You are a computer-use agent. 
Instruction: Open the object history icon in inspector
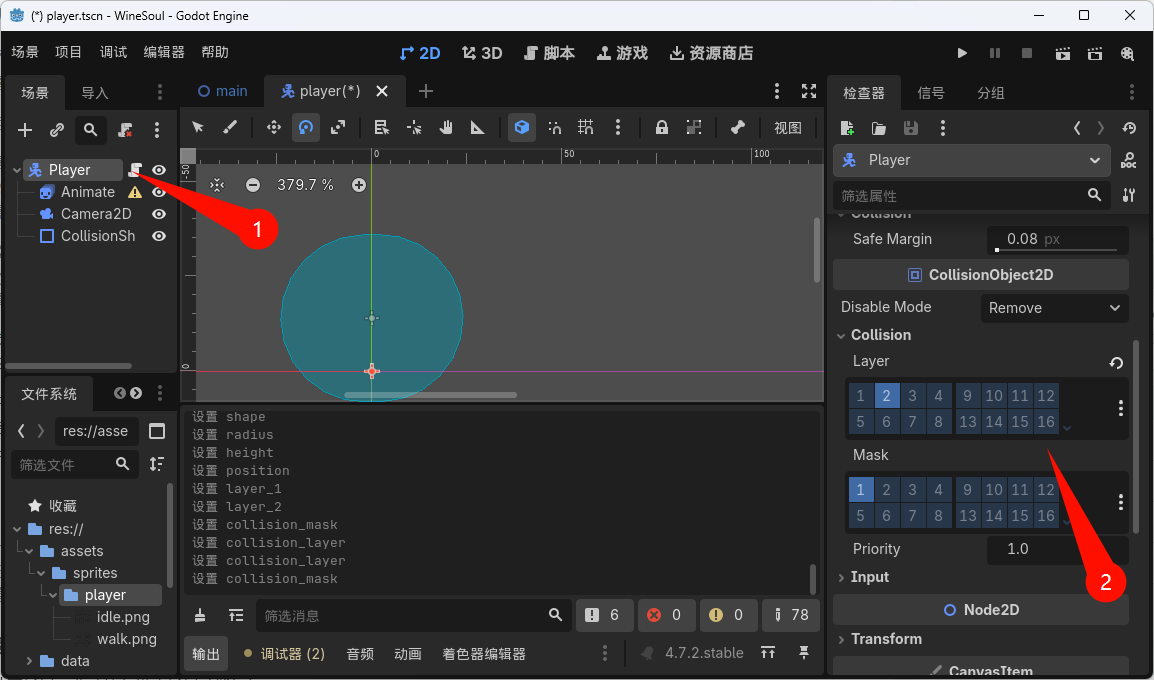[1130, 127]
